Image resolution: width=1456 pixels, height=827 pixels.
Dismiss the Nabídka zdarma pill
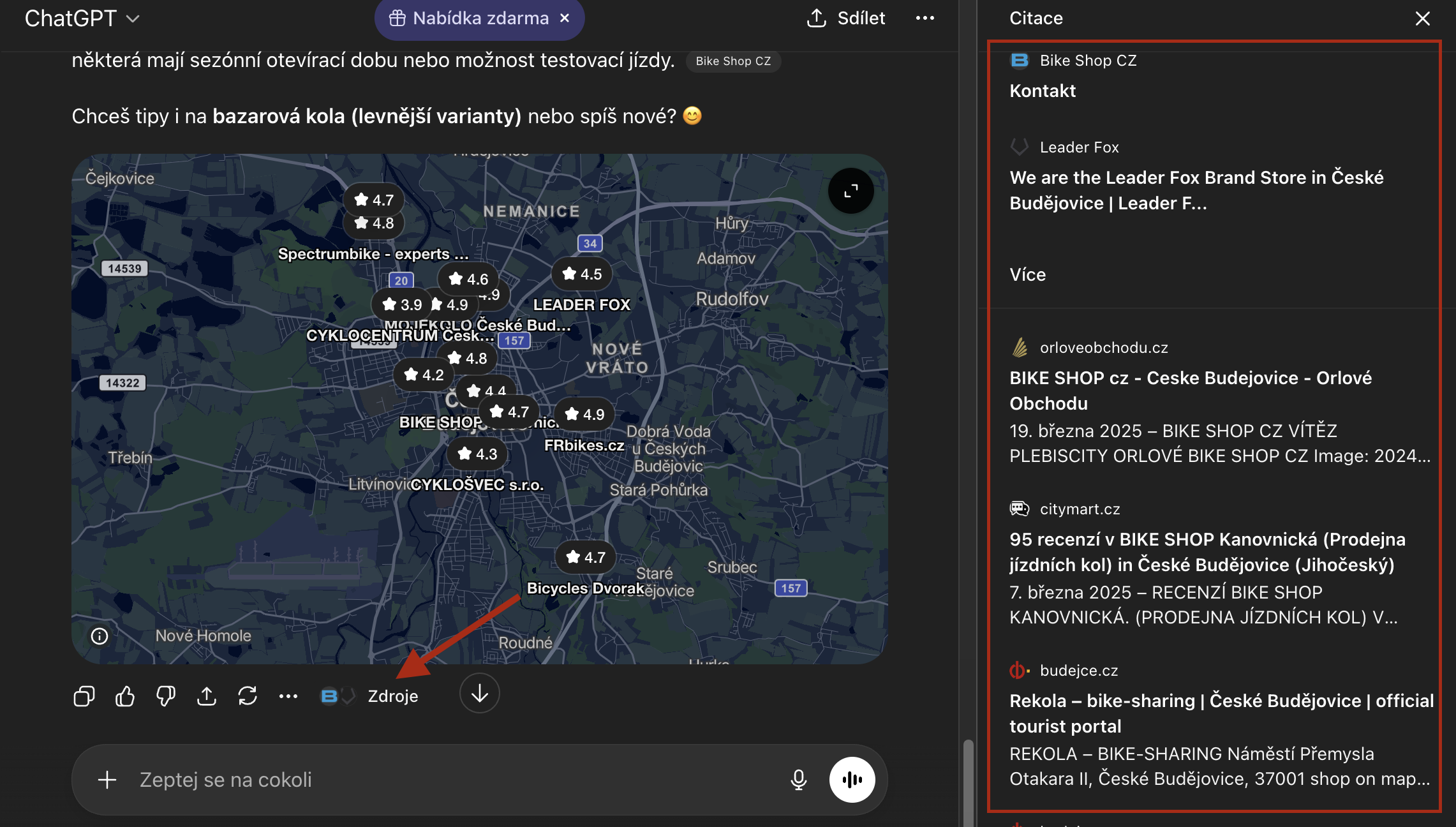coord(565,19)
